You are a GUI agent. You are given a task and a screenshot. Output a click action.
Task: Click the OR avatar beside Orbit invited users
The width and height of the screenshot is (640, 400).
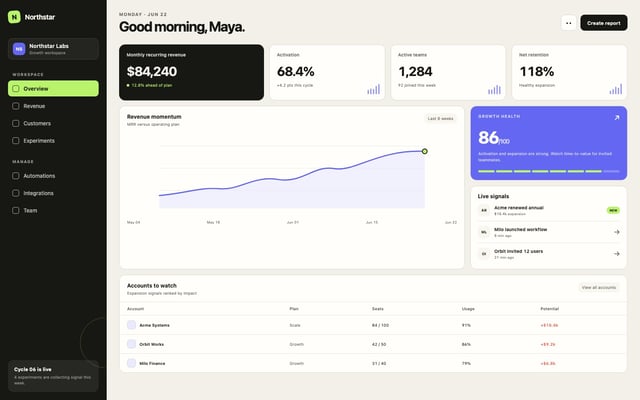484,253
